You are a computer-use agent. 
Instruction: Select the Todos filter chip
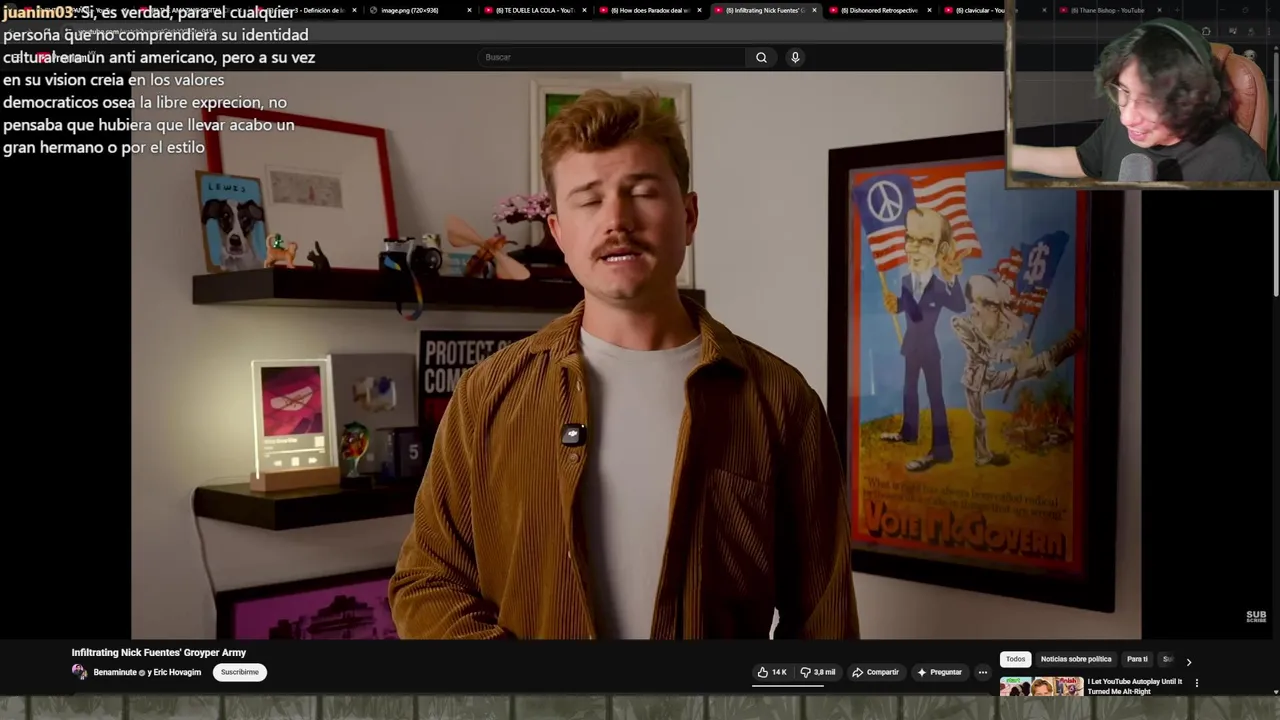pos(1015,659)
